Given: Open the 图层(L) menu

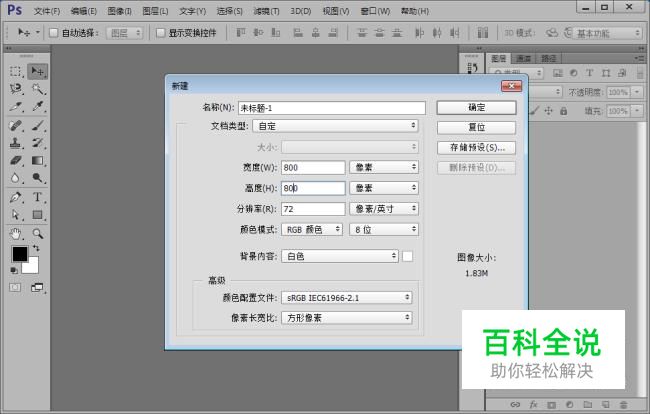Looking at the screenshot, I should click(x=155, y=11).
